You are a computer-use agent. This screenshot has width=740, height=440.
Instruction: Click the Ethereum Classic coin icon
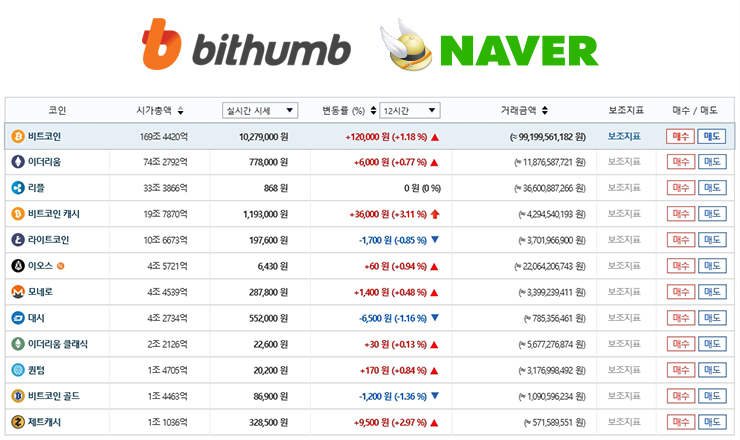(18, 344)
